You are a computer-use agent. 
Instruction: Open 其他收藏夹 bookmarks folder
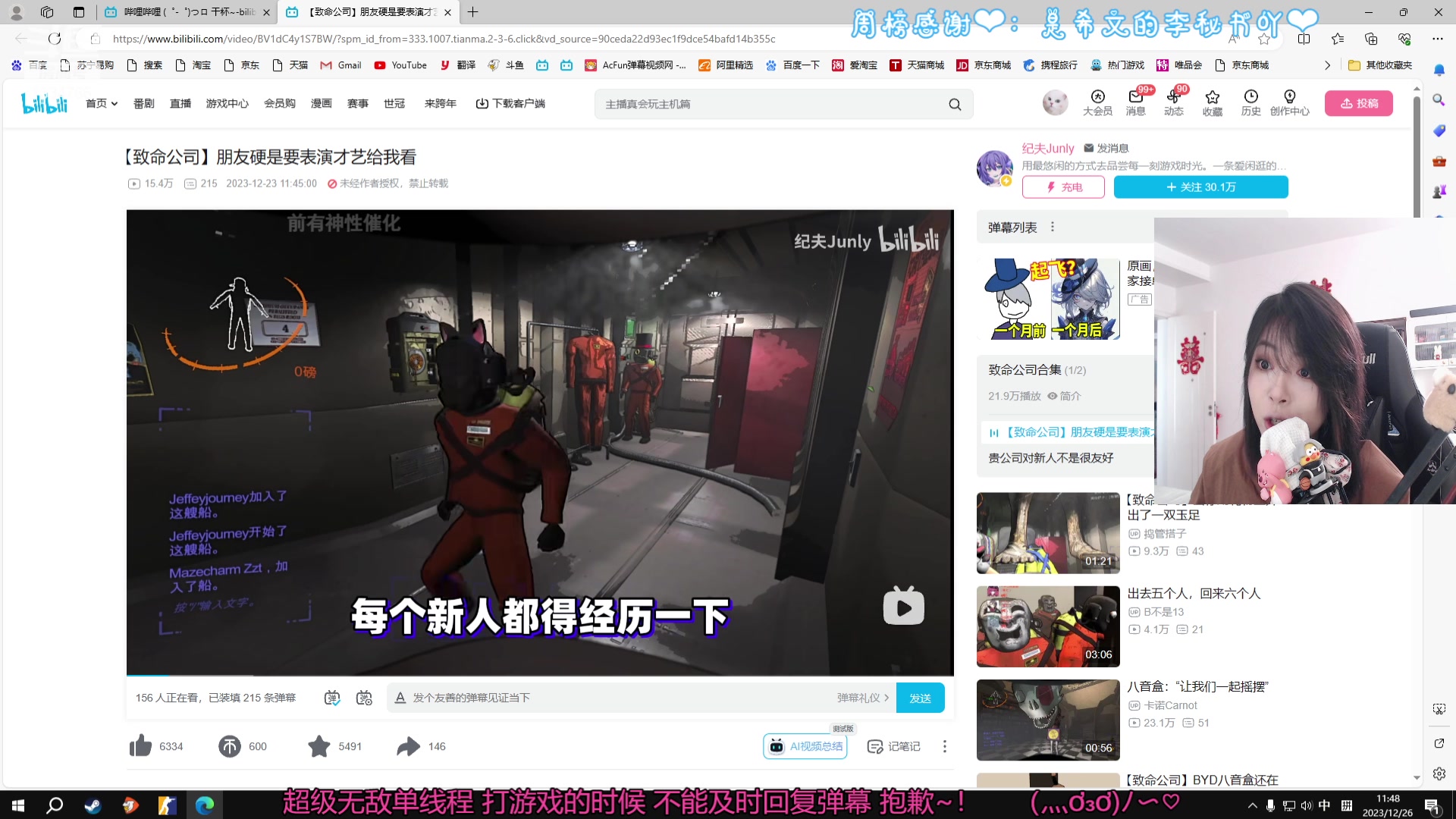click(x=1380, y=65)
